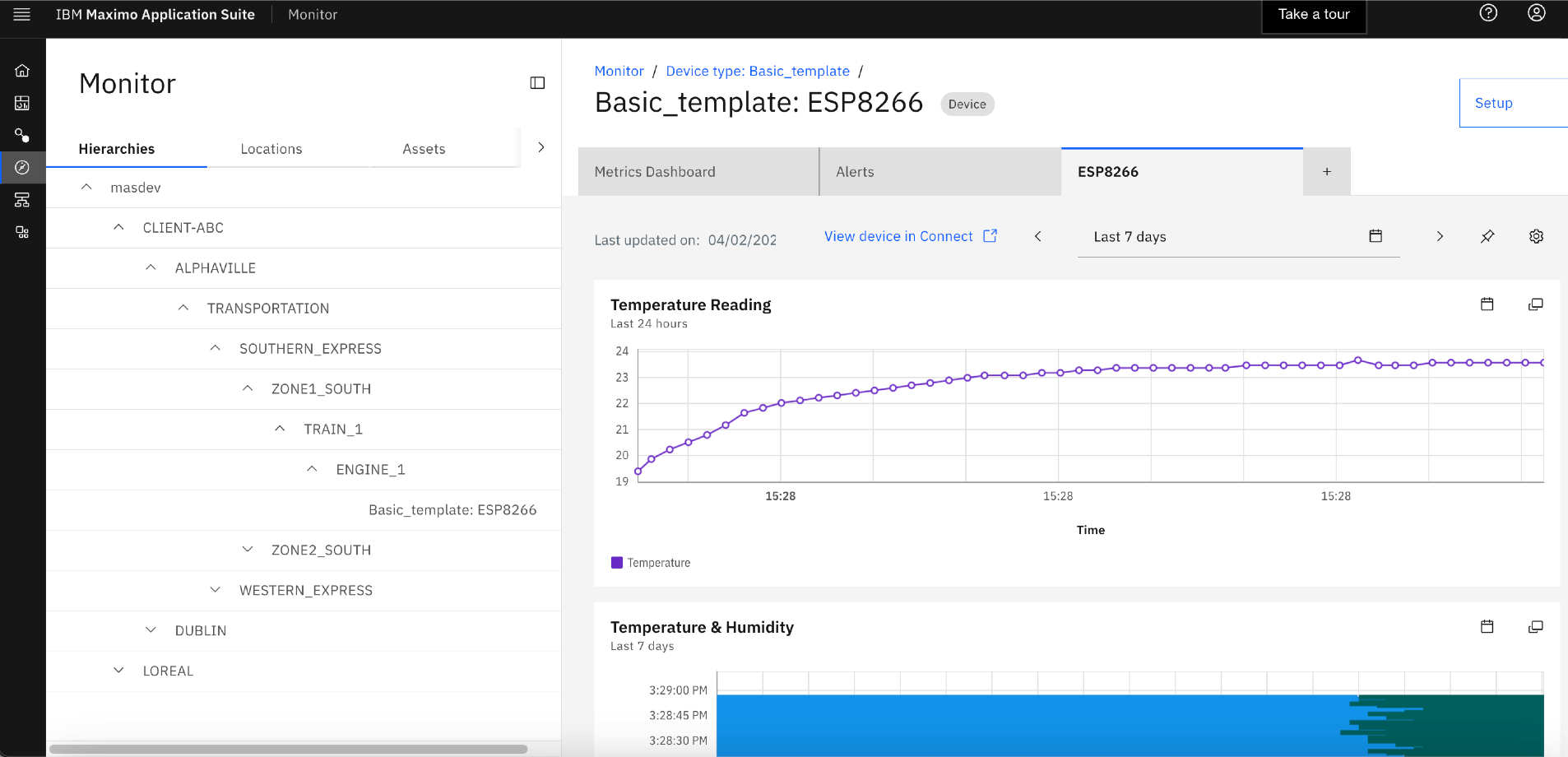1568x757 pixels.
Task: Collapse the masdev node
Action: point(86,188)
